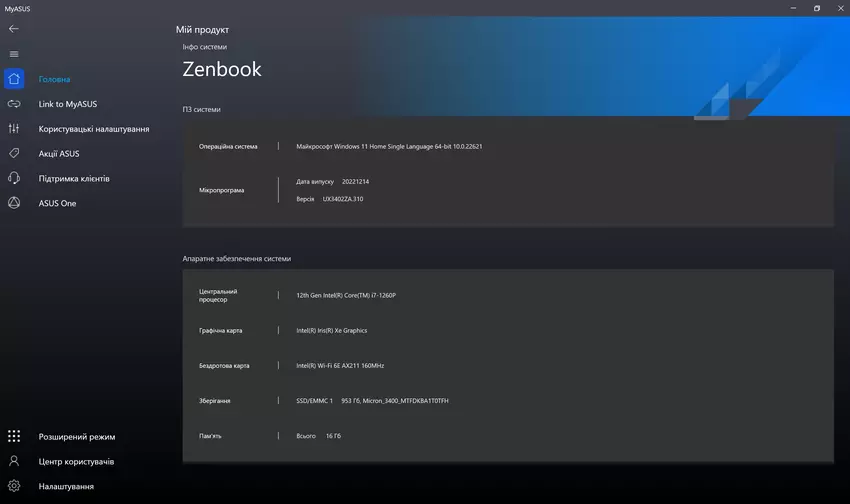This screenshot has width=850, height=504.
Task: Go to Головна in the sidebar
Action: click(55, 79)
